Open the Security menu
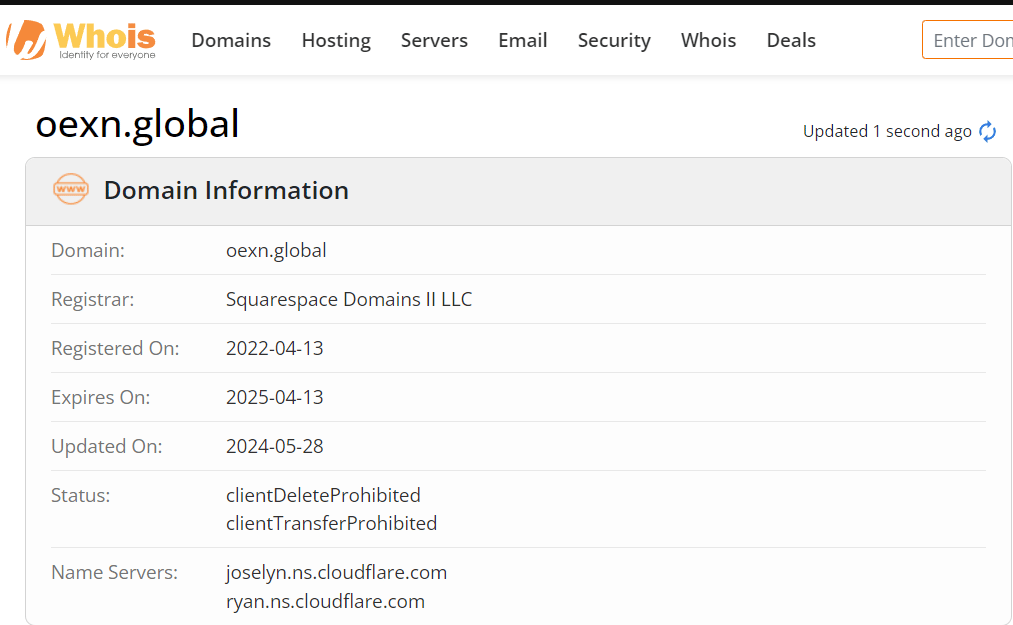1013x625 pixels. coord(614,40)
